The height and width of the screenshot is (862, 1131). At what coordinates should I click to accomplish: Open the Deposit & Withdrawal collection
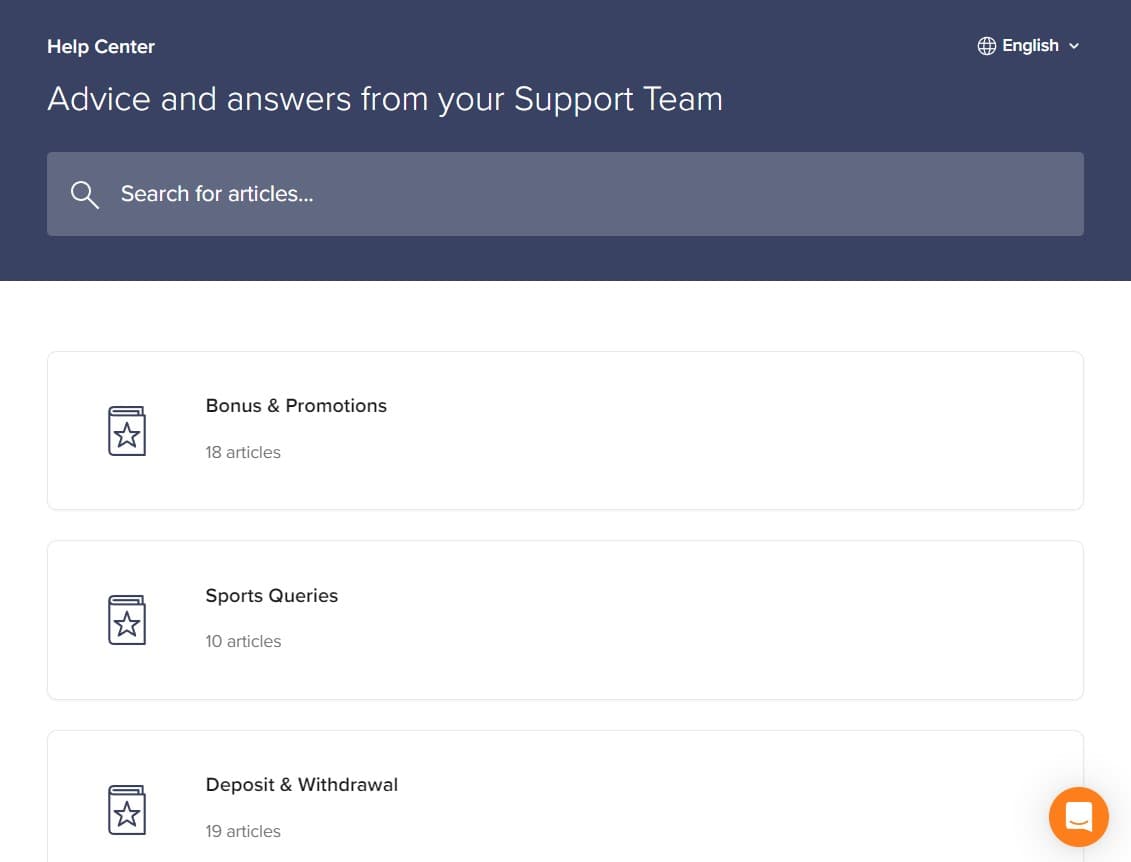[x=566, y=796]
